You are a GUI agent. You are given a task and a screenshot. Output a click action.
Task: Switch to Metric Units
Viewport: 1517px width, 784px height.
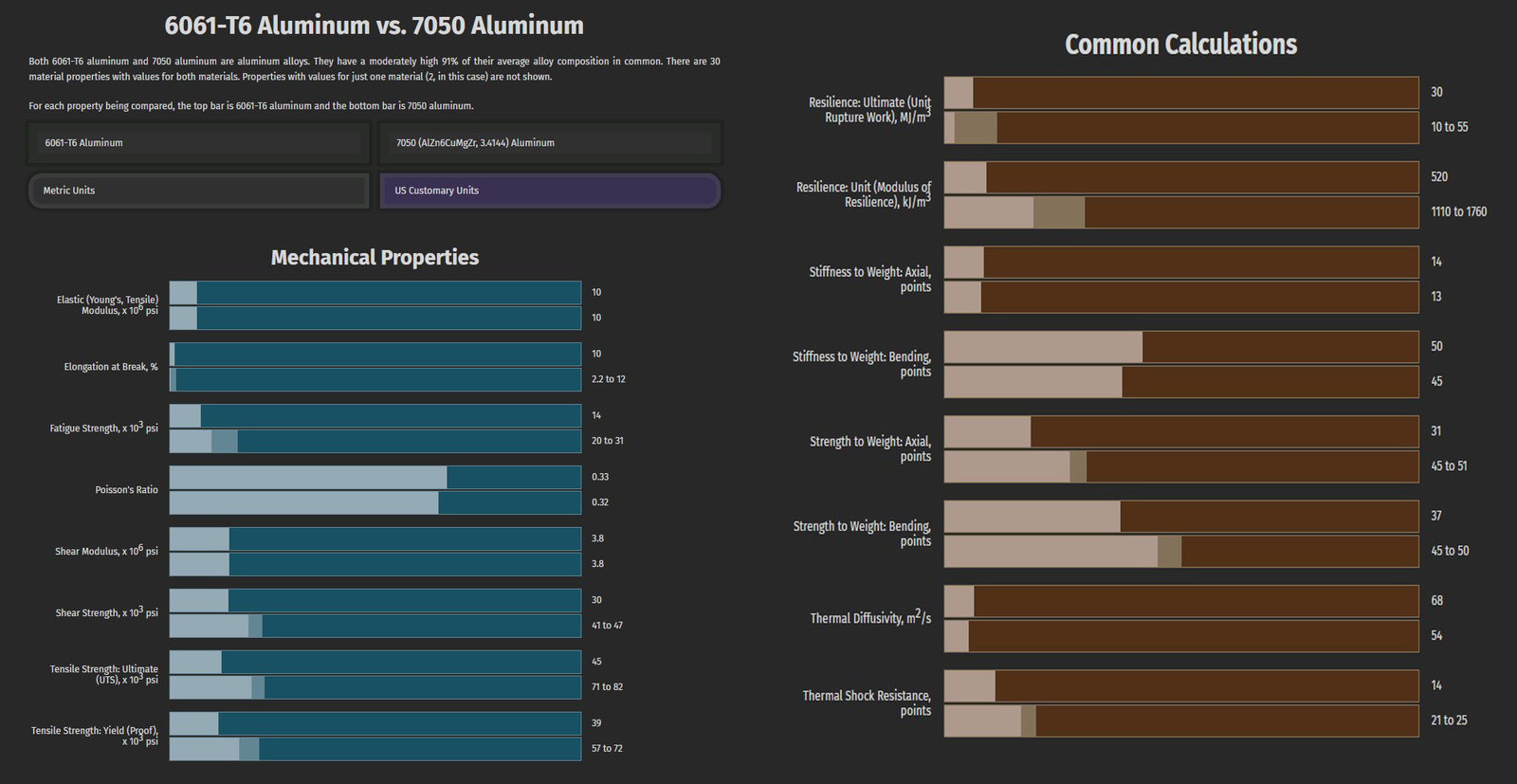(x=198, y=191)
